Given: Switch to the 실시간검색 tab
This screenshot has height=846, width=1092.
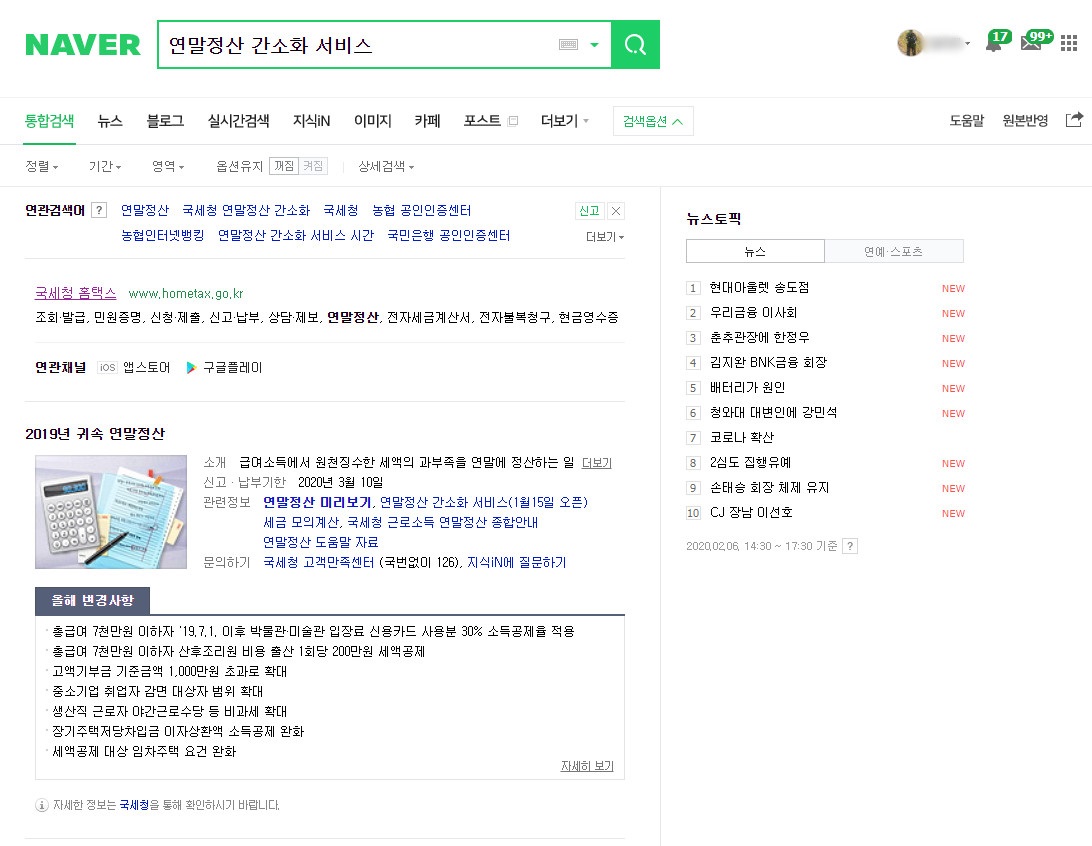Looking at the screenshot, I should (238, 120).
